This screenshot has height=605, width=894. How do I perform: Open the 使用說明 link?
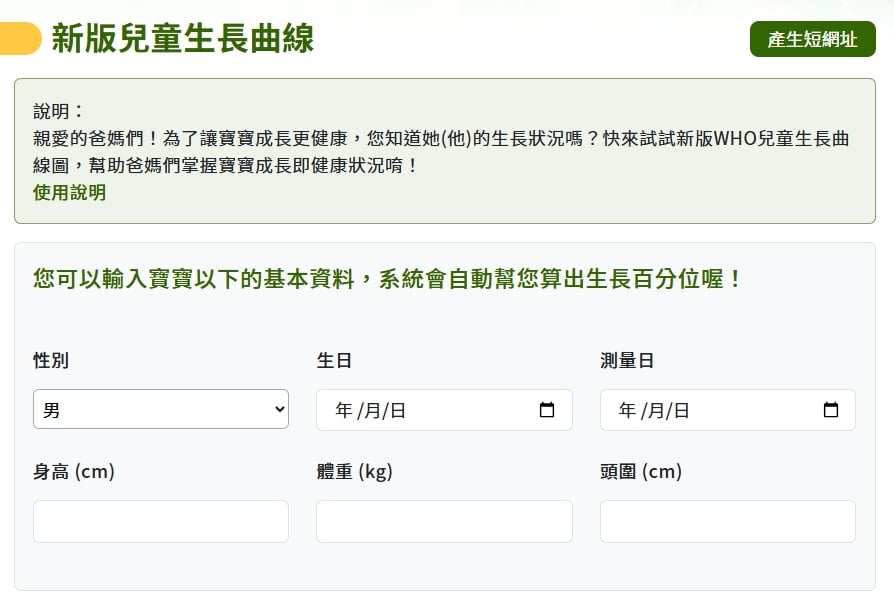(x=69, y=192)
